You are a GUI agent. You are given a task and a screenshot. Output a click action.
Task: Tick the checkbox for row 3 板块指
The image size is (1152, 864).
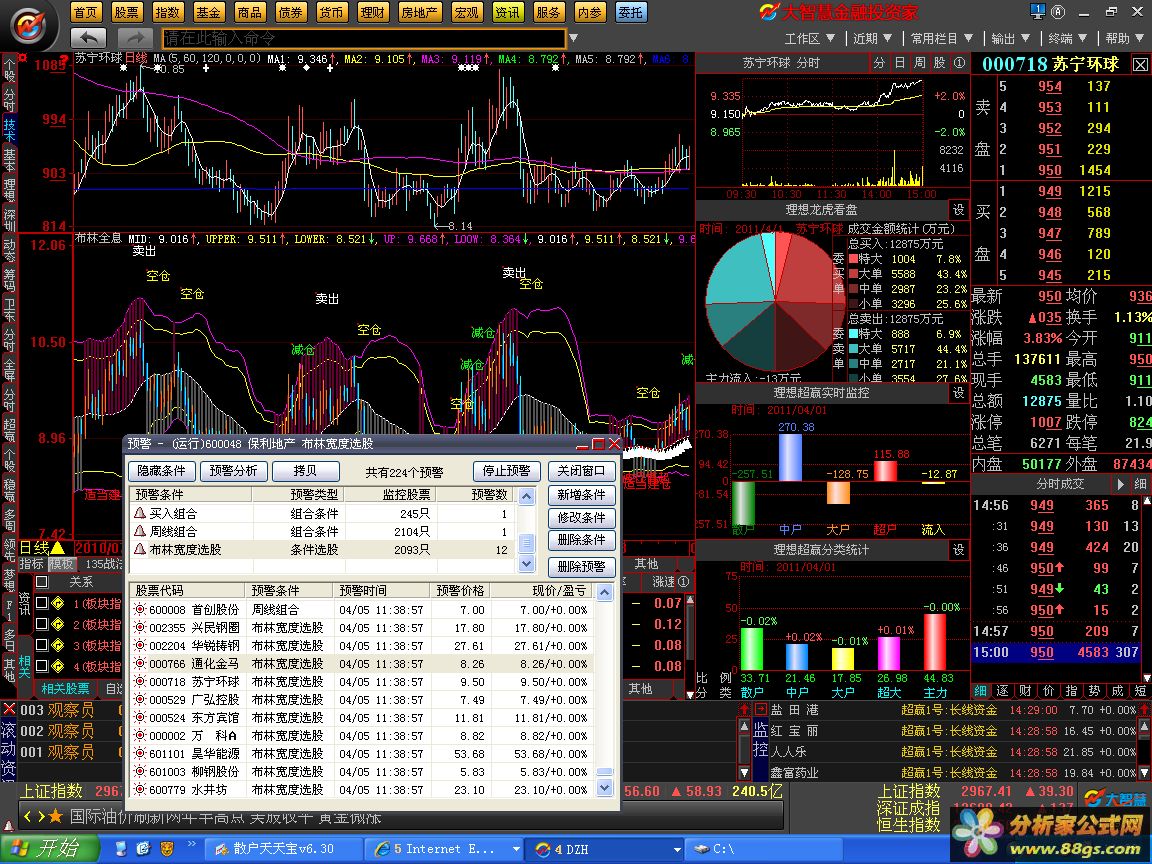coord(42,645)
